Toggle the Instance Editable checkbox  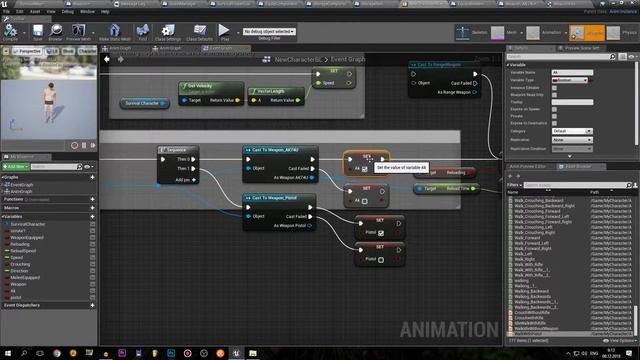pos(554,88)
